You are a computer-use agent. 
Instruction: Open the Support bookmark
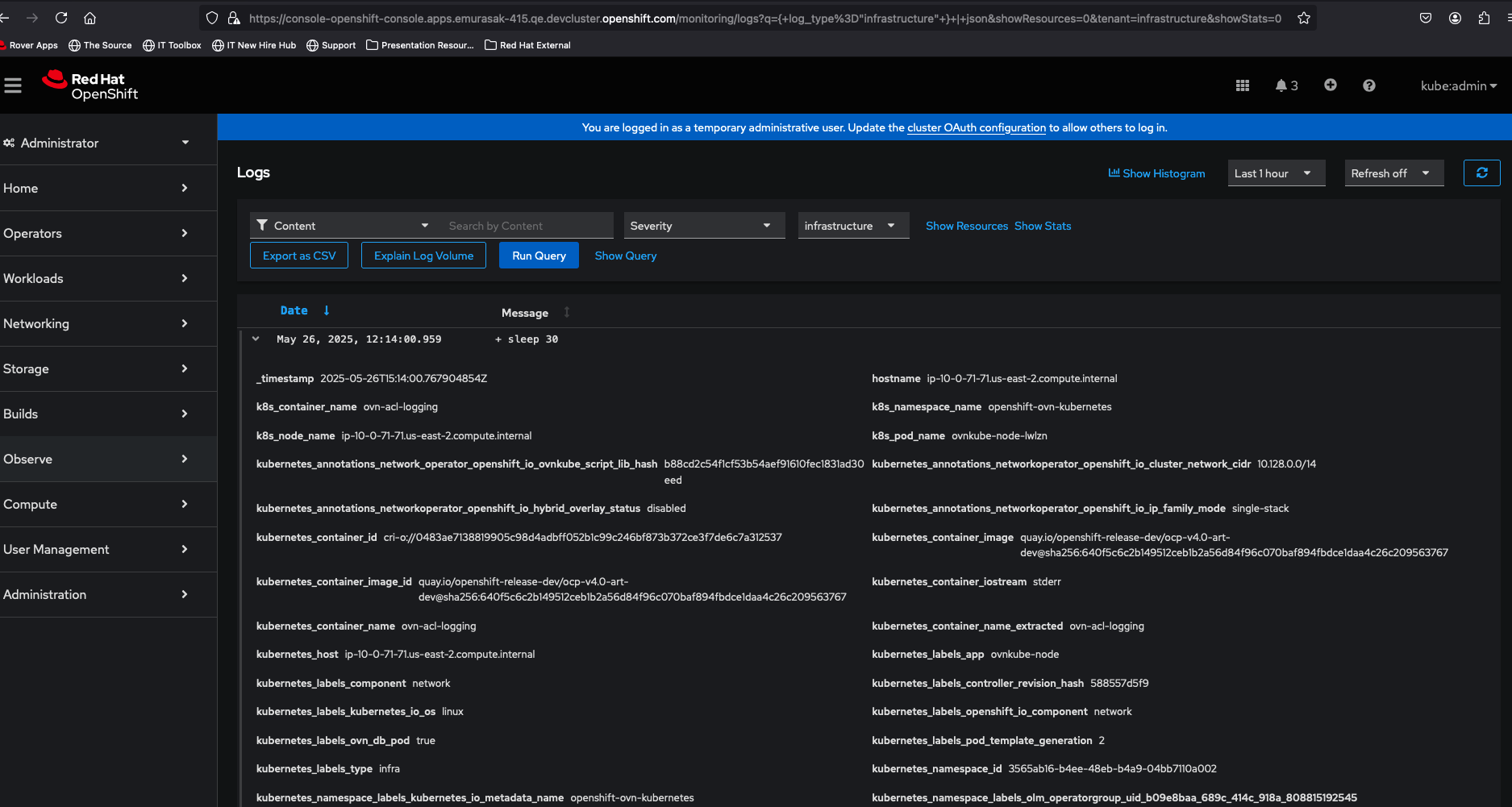coord(331,45)
